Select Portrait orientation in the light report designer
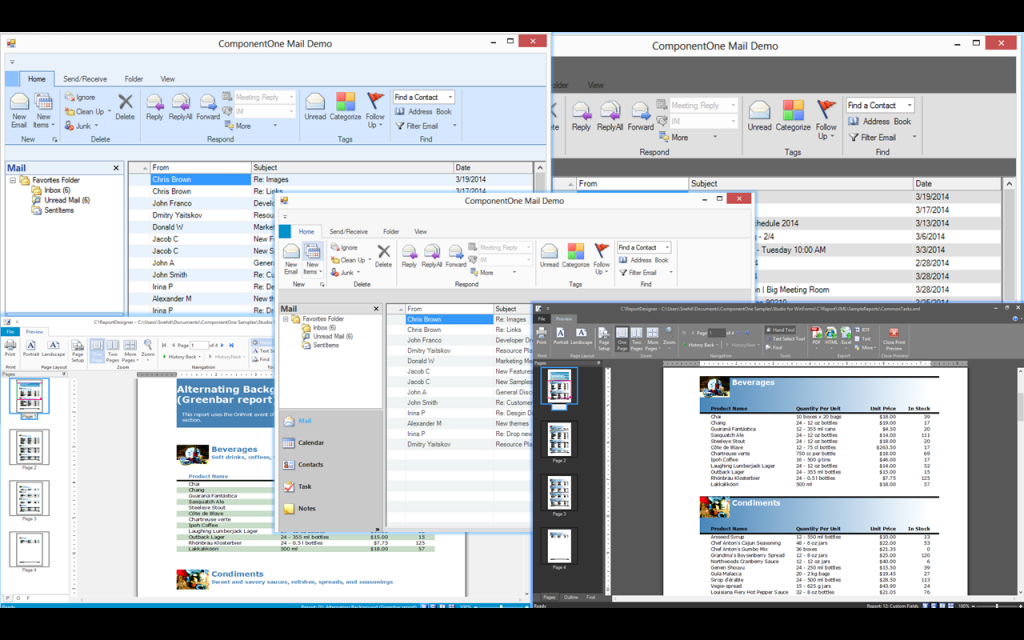Screen dimensions: 1024x640 pyautogui.click(x=31, y=348)
